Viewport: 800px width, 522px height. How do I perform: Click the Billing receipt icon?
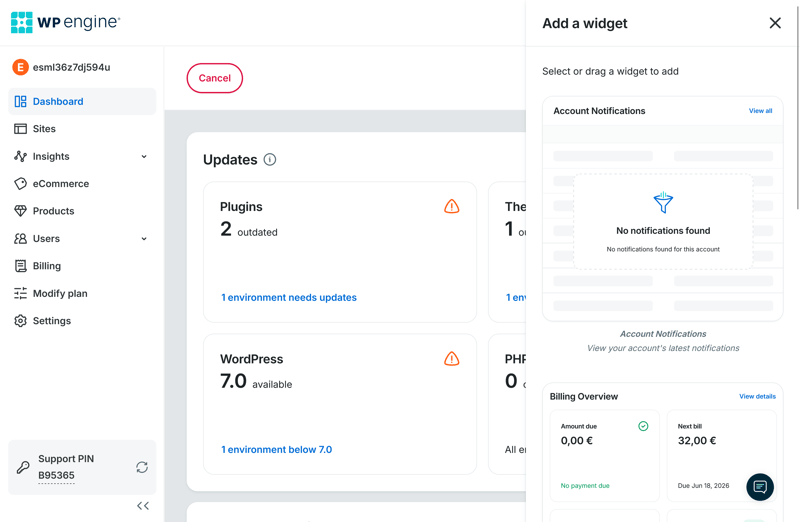pyautogui.click(x=20, y=266)
